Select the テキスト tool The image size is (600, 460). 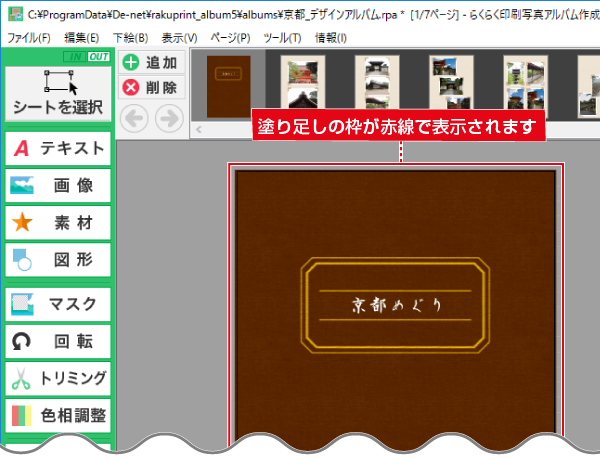point(58,148)
